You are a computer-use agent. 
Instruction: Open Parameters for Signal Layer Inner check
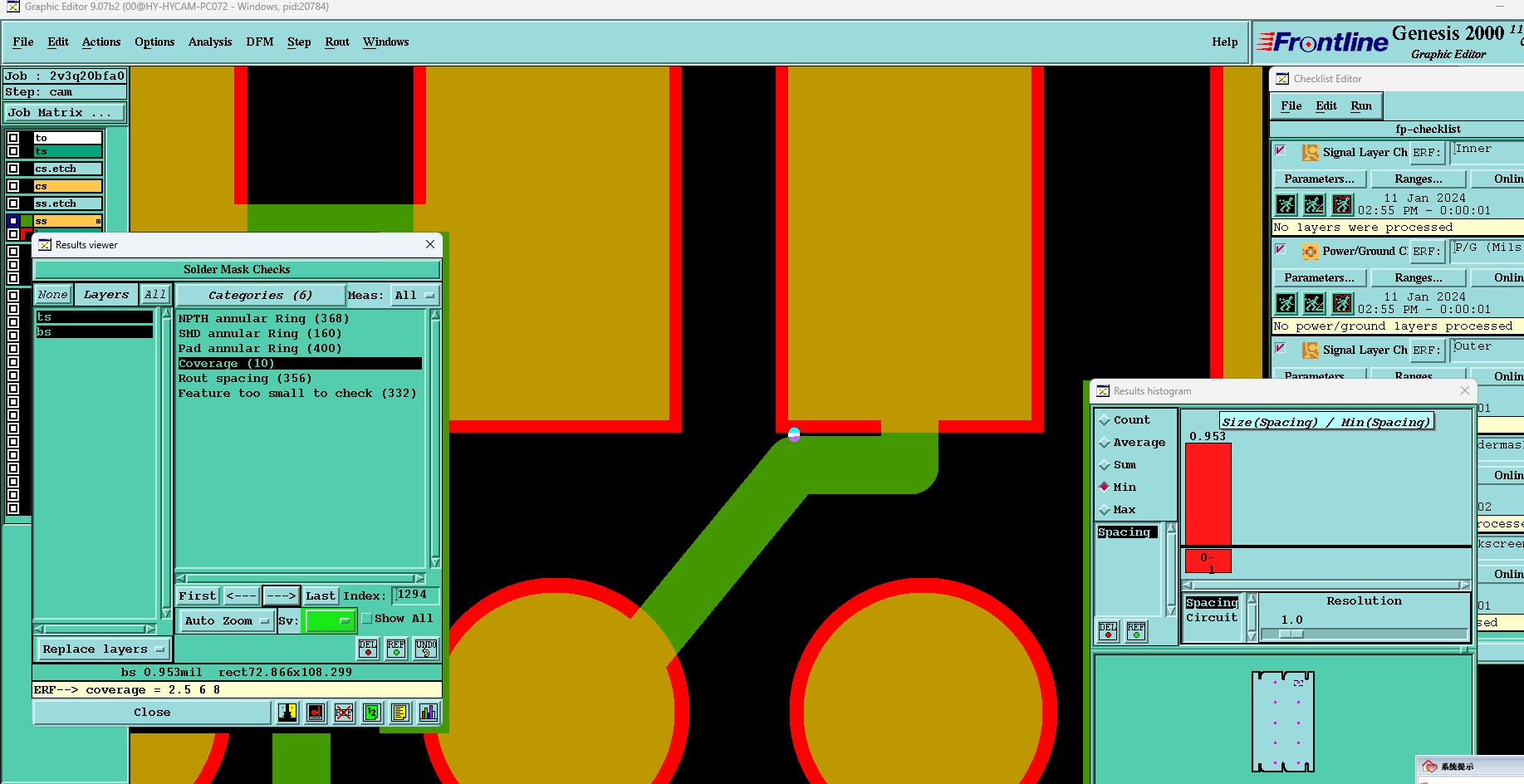coord(1319,179)
